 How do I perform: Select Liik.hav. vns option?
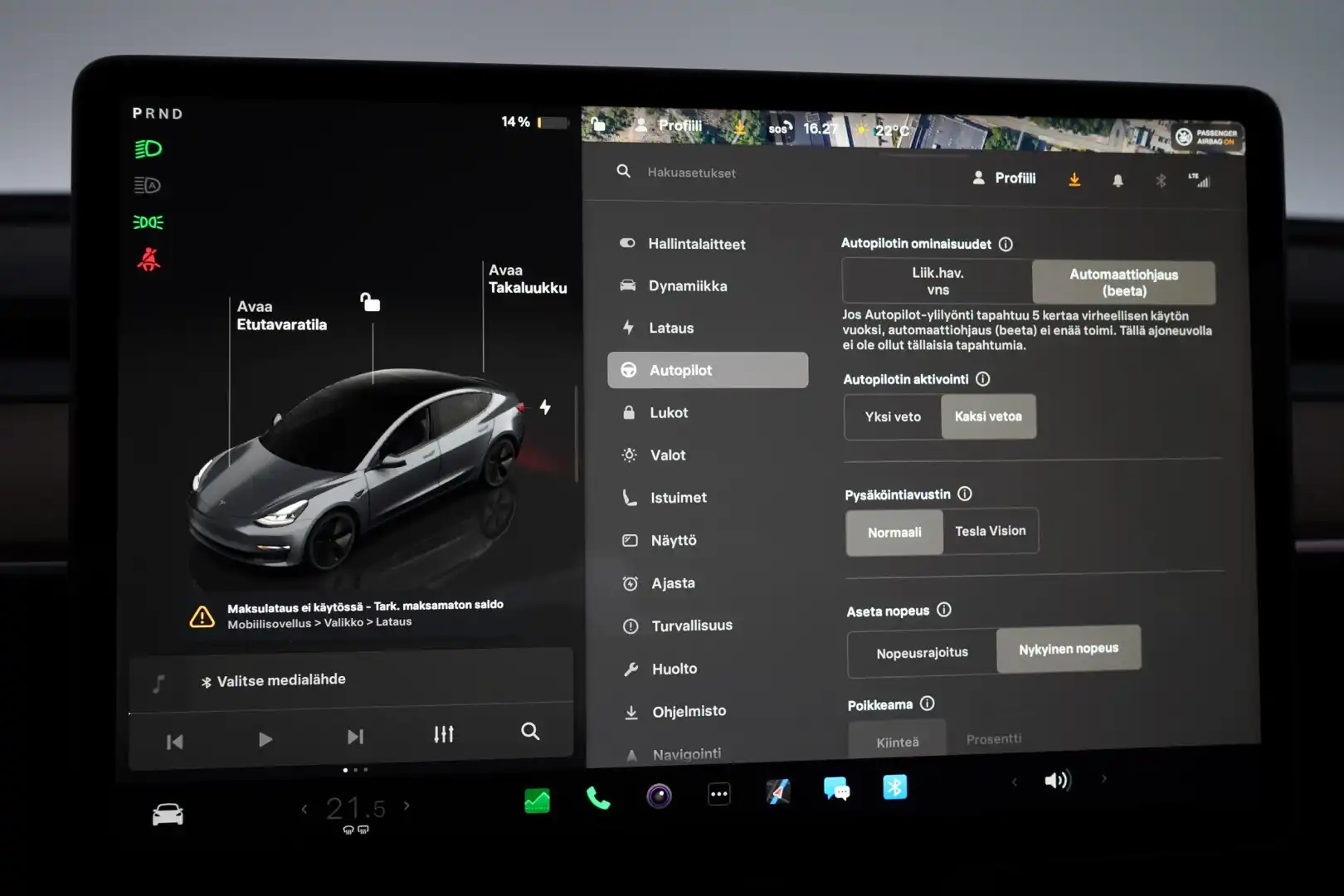[937, 281]
